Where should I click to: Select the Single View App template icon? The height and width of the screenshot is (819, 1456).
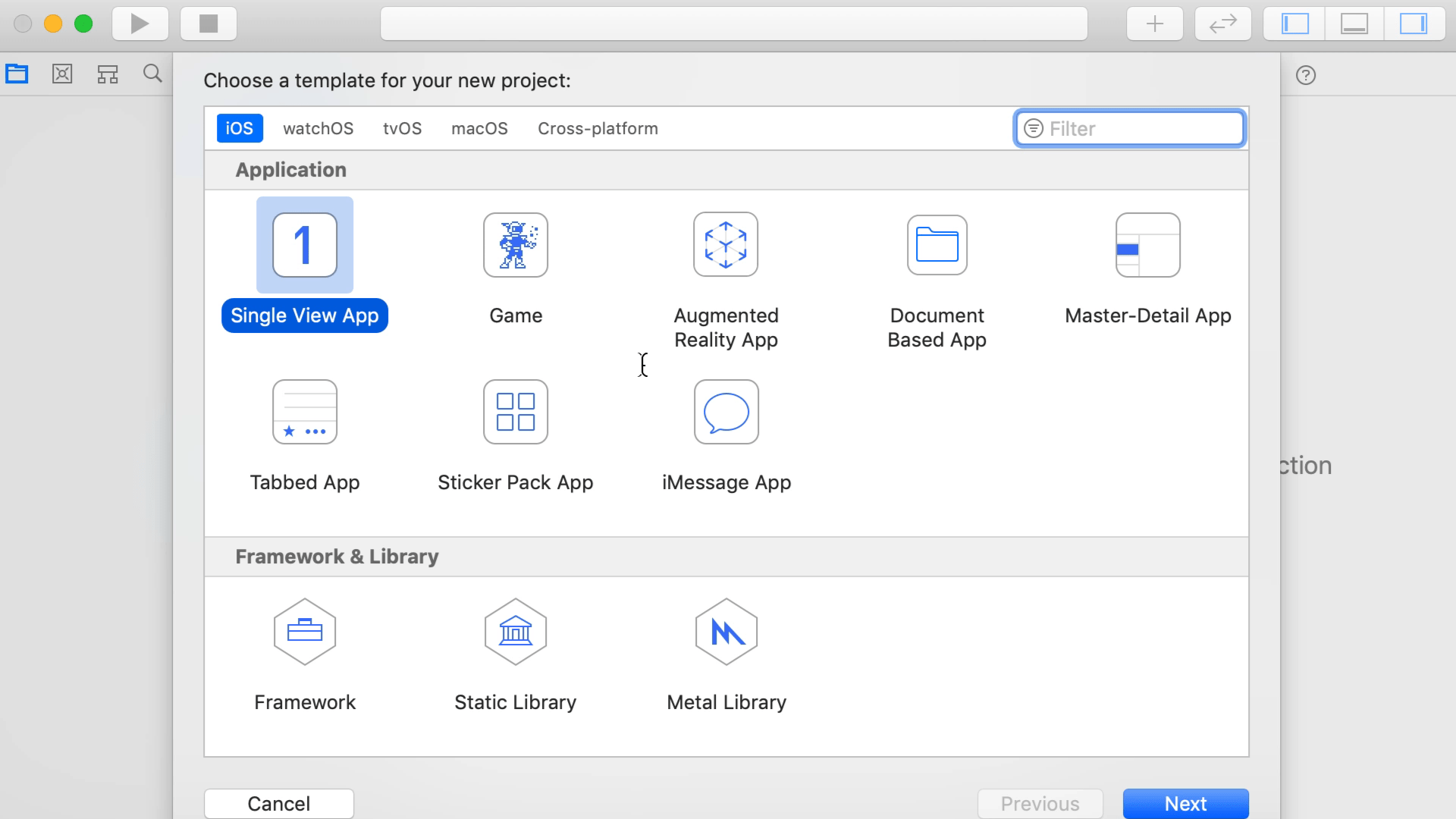305,245
